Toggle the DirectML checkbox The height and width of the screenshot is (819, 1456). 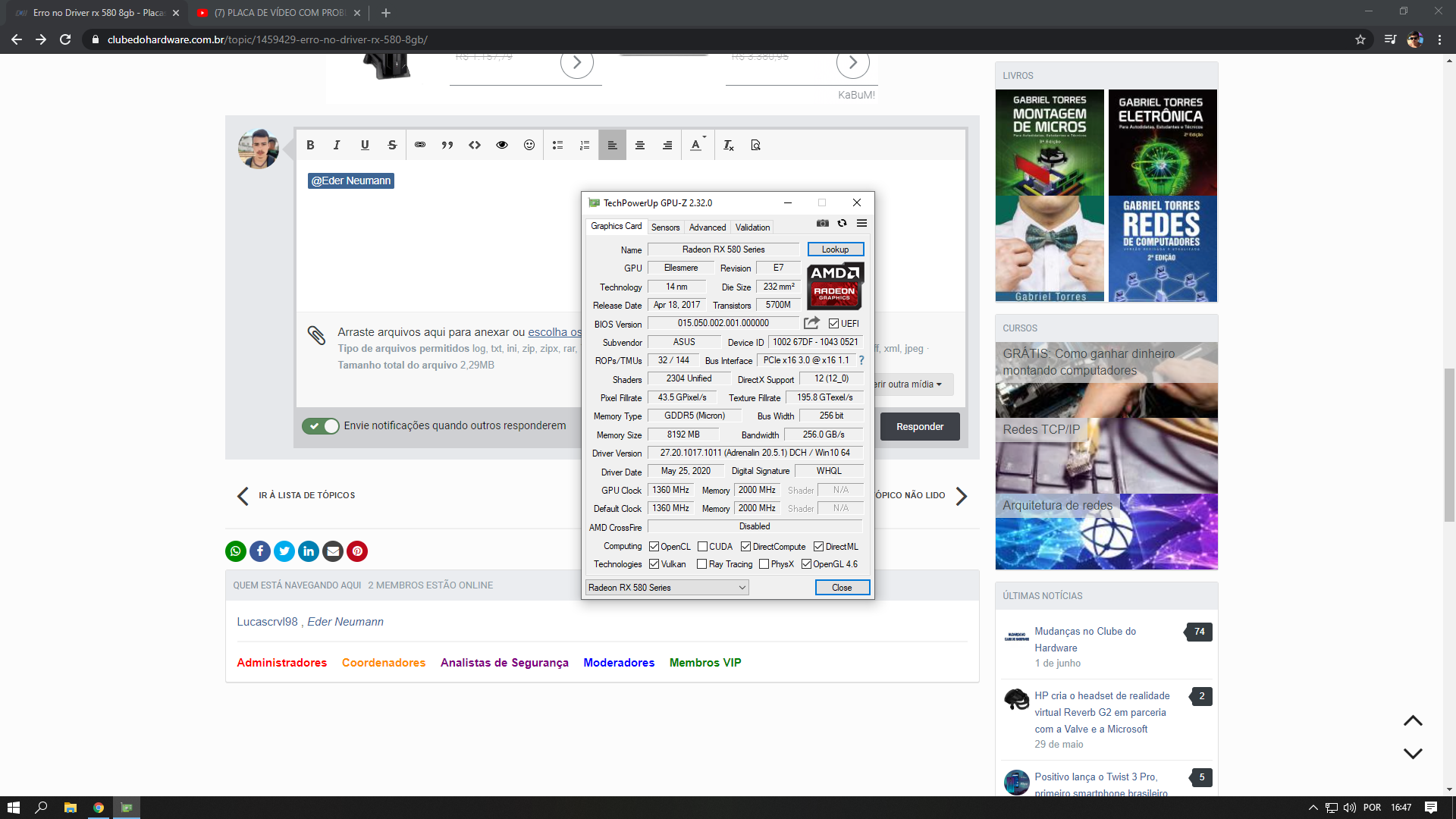point(818,547)
